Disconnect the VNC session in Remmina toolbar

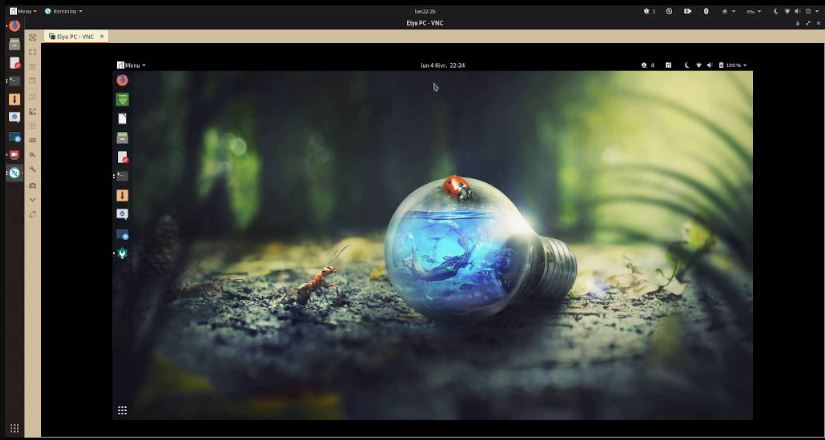coord(33,214)
